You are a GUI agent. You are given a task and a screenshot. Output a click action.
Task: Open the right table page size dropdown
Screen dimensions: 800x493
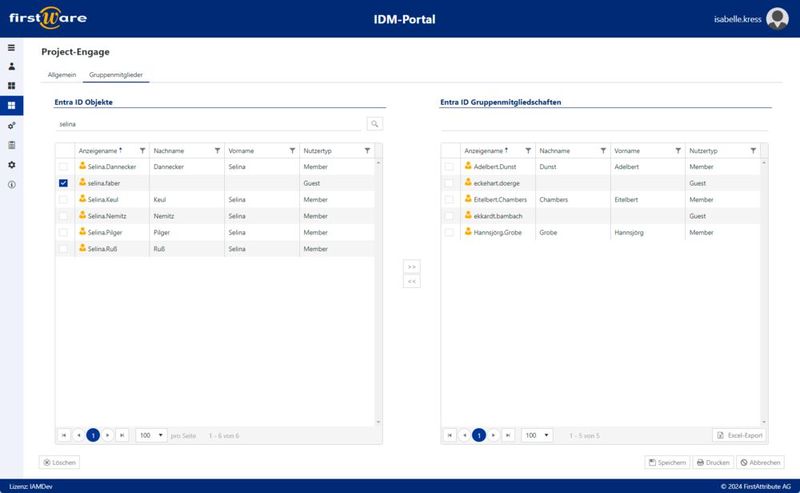[537, 435]
